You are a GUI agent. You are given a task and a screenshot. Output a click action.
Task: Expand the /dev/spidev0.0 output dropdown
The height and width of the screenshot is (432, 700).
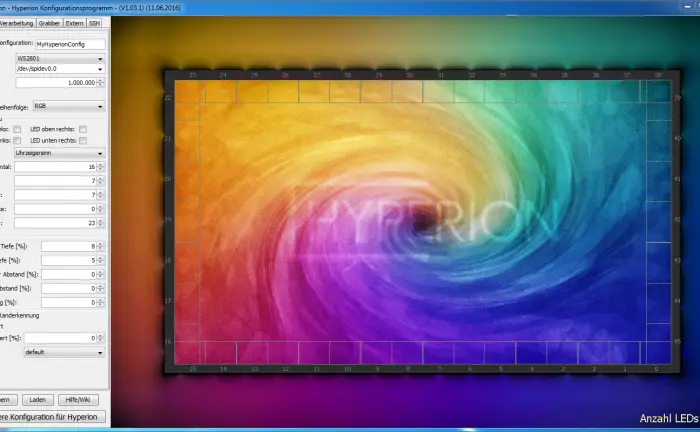tap(60, 69)
